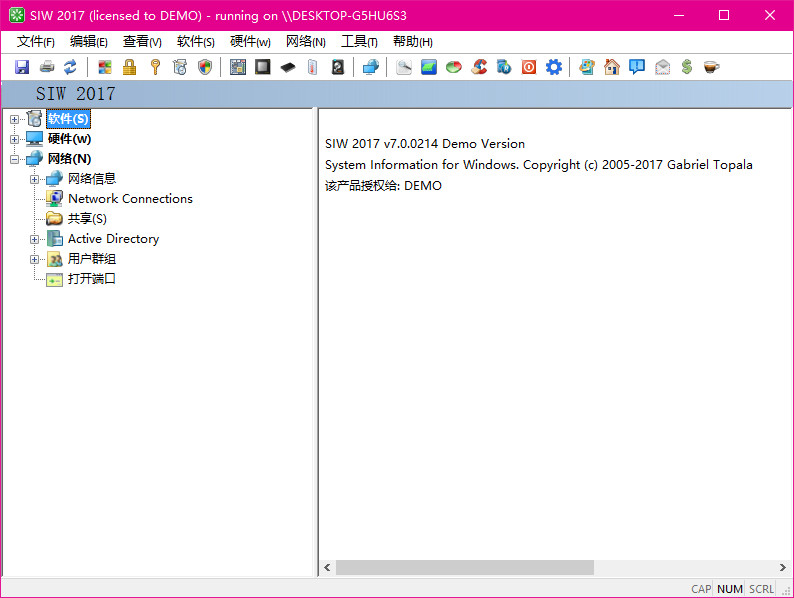Screen dimensions: 794x598
Task: Select 网络(N) in the tree
Action: [x=69, y=158]
